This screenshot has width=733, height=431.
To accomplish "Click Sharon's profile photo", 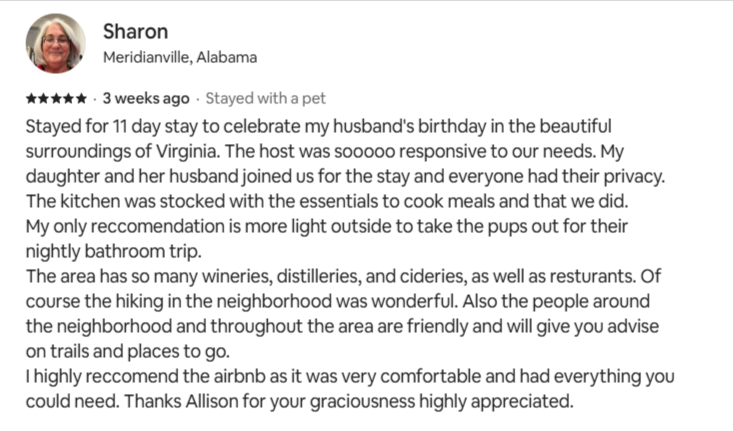I will click(x=56, y=43).
